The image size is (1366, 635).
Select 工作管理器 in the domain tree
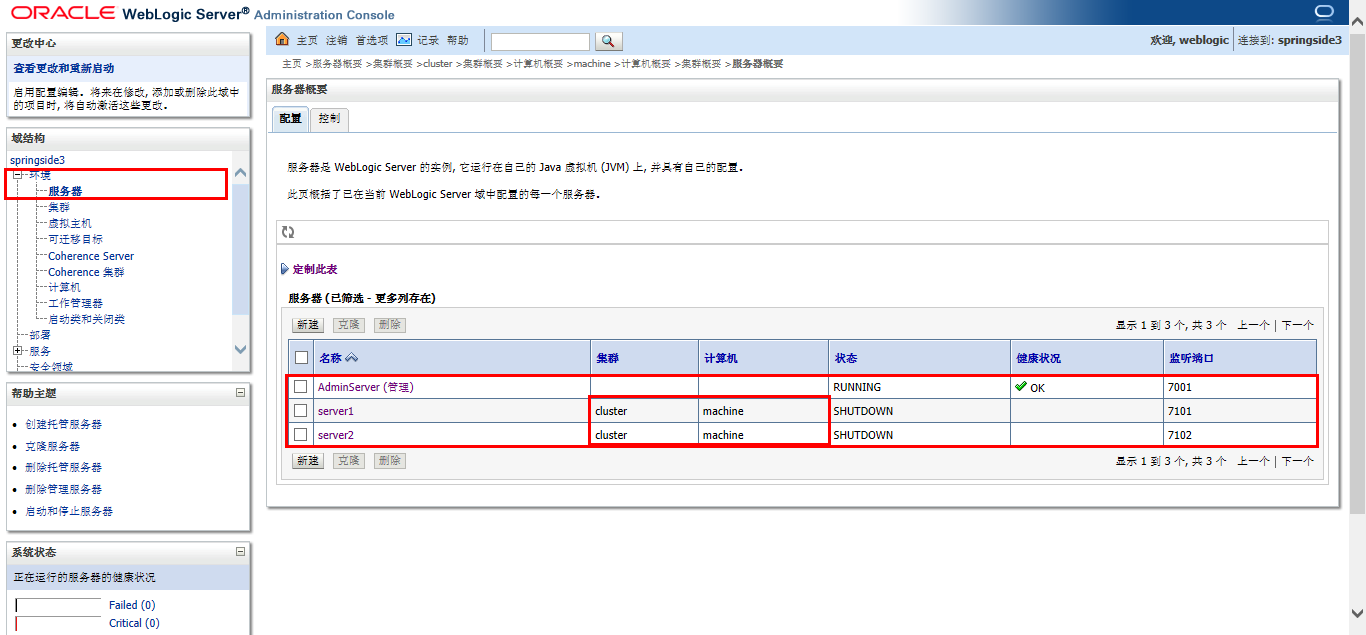pos(75,303)
